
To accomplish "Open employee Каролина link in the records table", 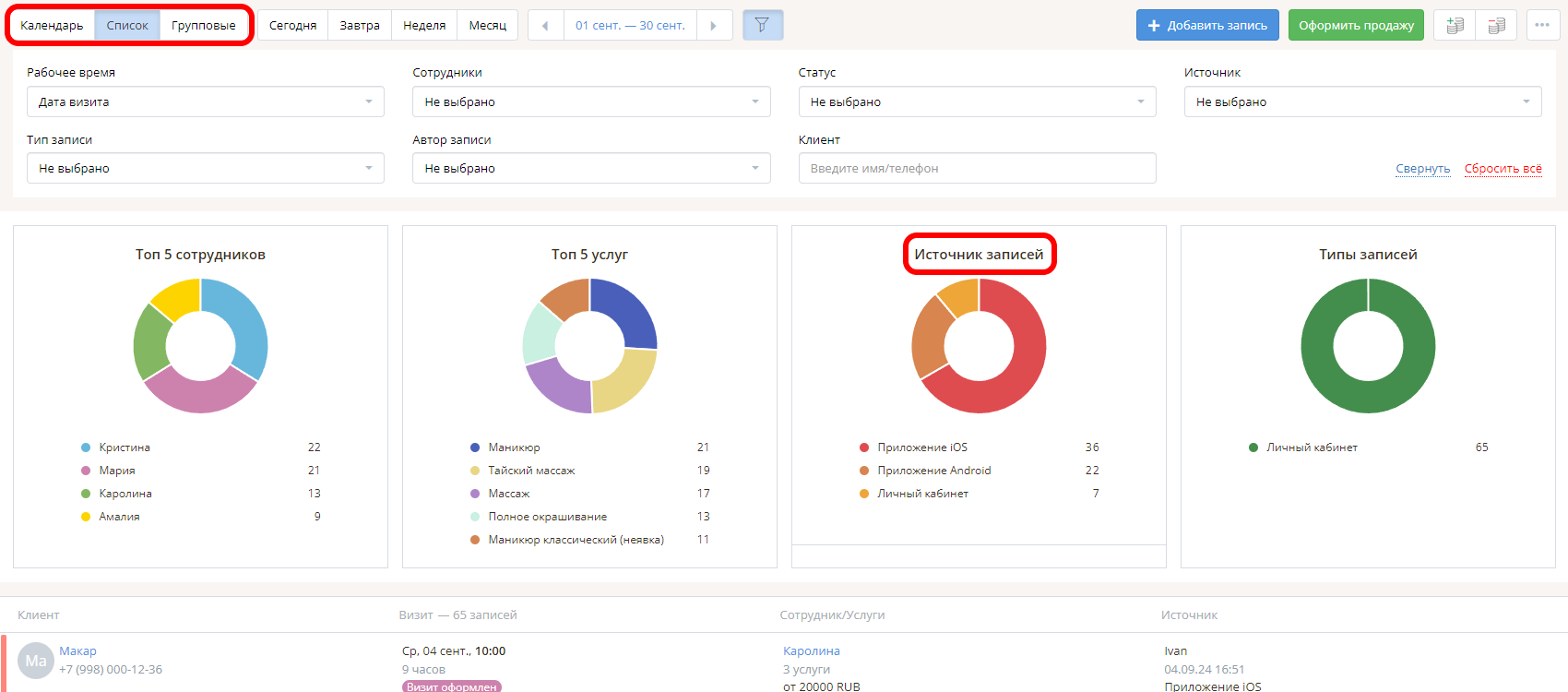I will [x=812, y=651].
